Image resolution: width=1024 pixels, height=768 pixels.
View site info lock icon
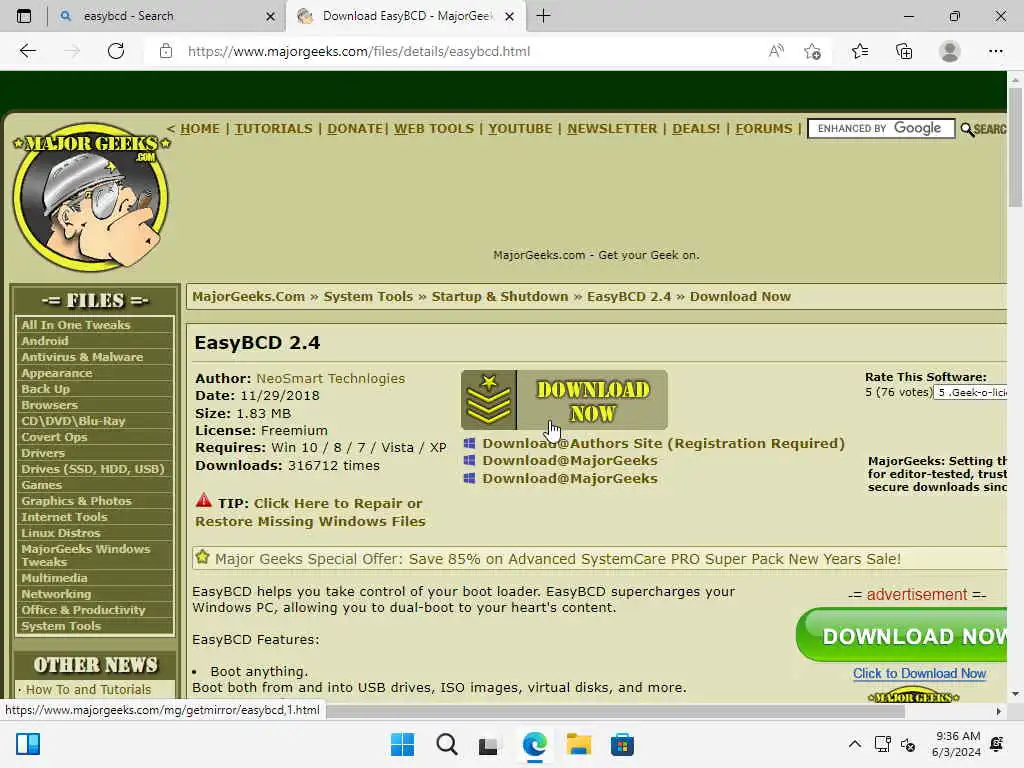[166, 51]
